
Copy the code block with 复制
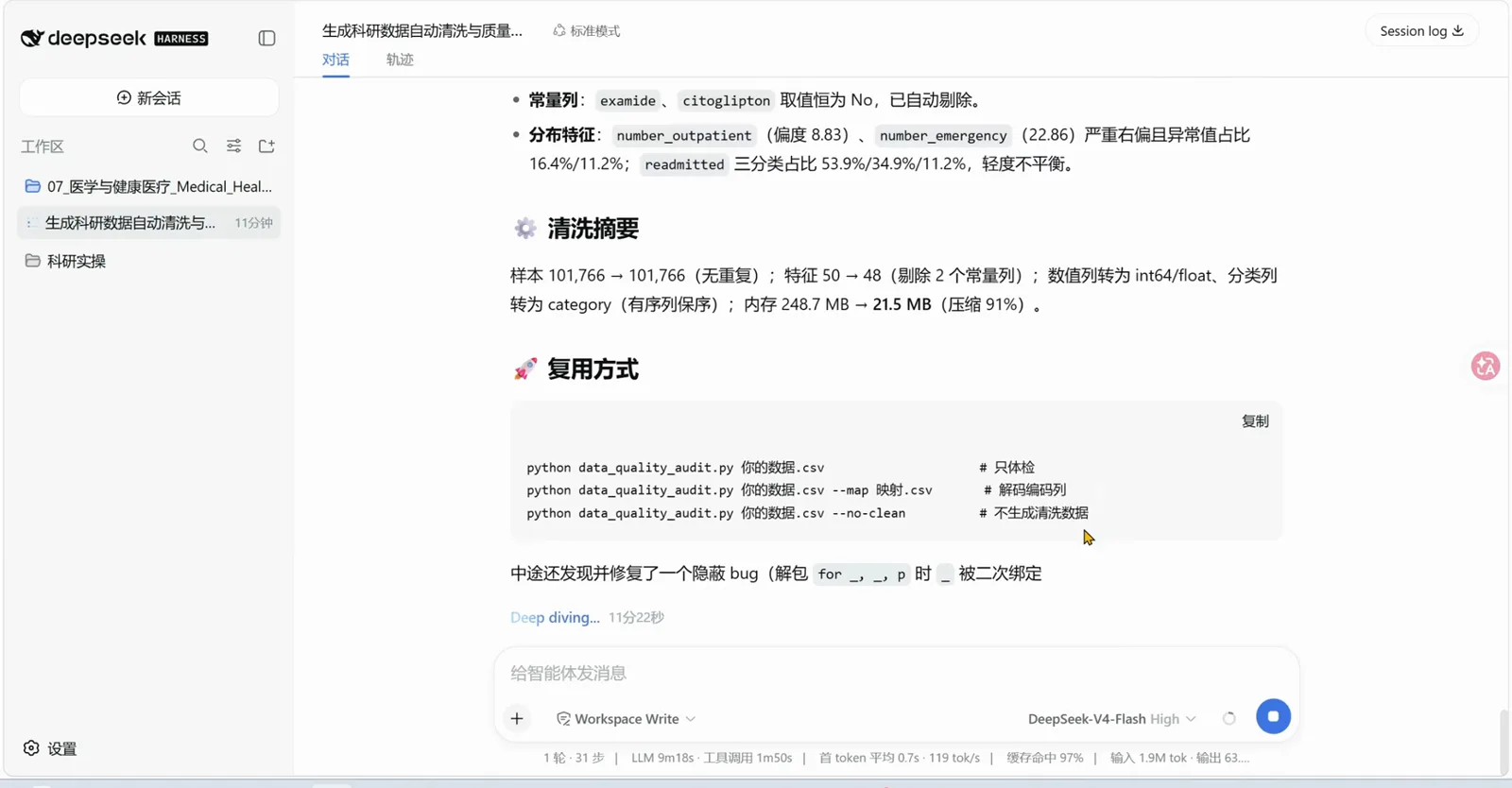coord(1255,421)
